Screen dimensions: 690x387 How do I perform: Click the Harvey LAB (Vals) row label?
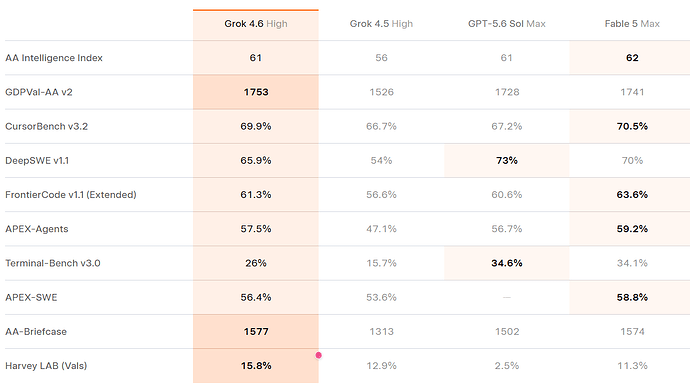point(46,366)
